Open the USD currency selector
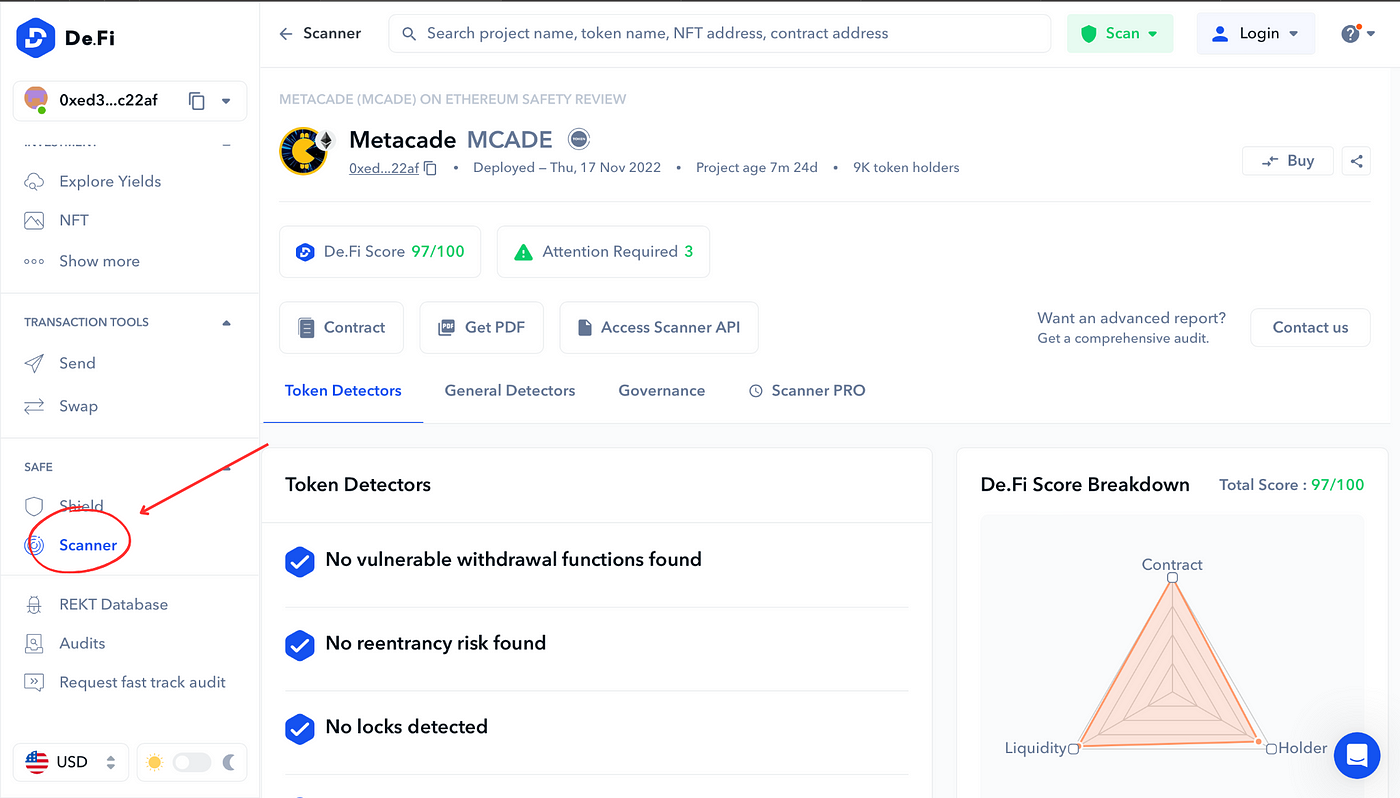The height and width of the screenshot is (798, 1400). (x=71, y=762)
